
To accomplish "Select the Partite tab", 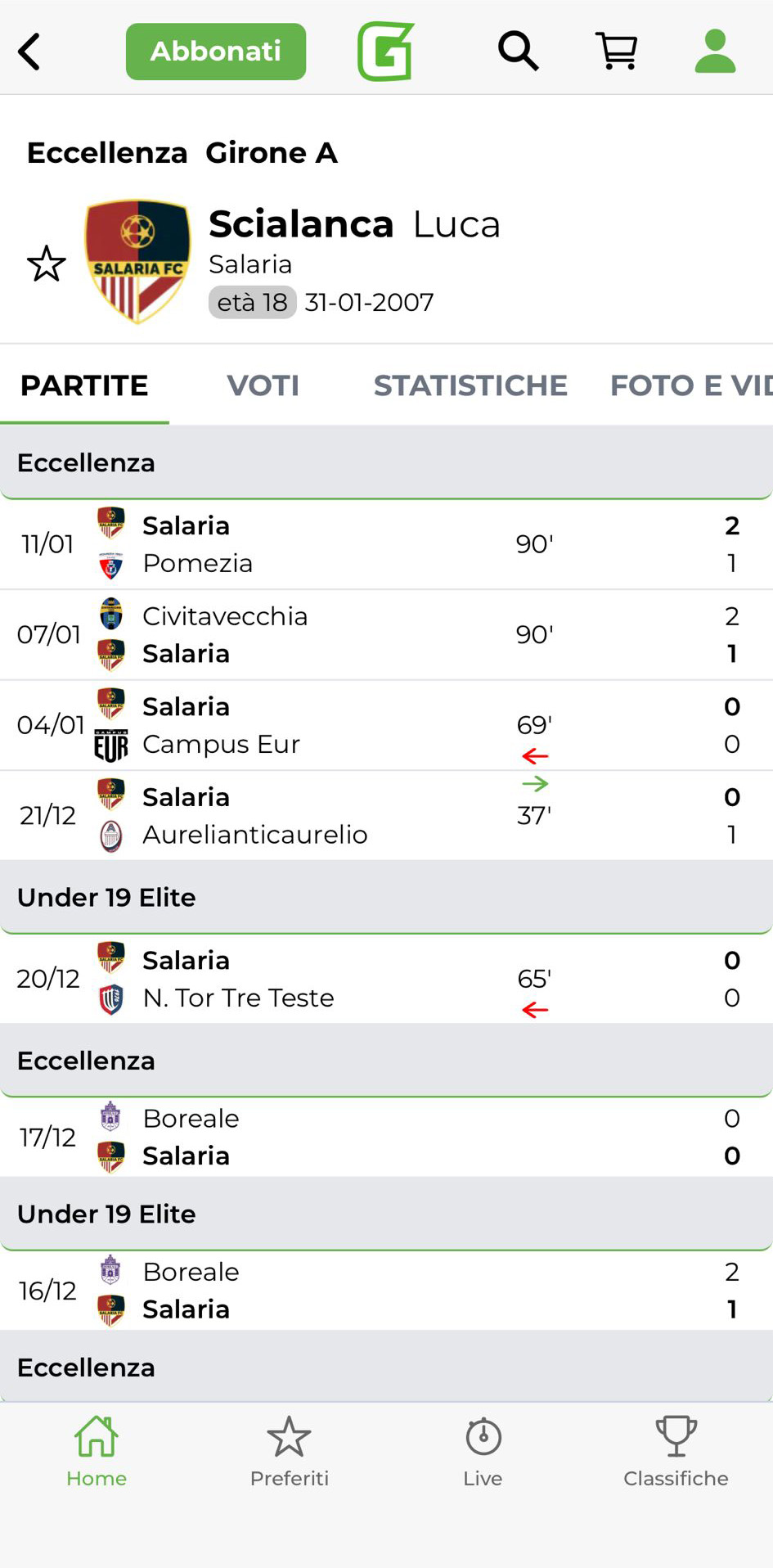I will coord(84,385).
